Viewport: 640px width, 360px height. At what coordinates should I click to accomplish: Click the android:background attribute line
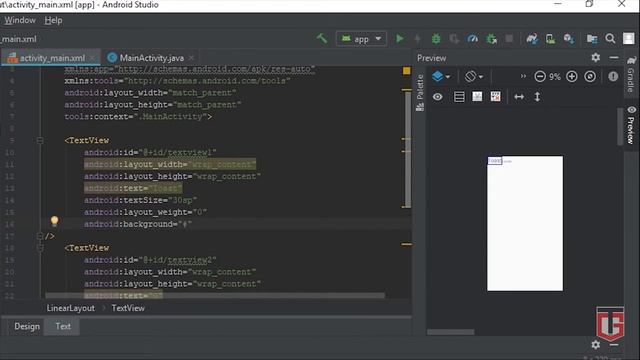(x=138, y=224)
